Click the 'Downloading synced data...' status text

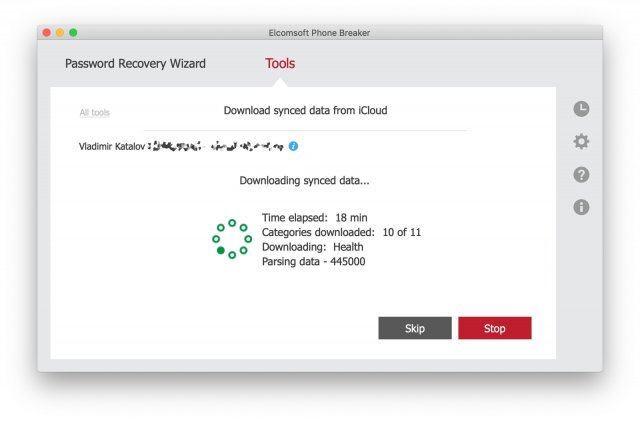point(304,181)
